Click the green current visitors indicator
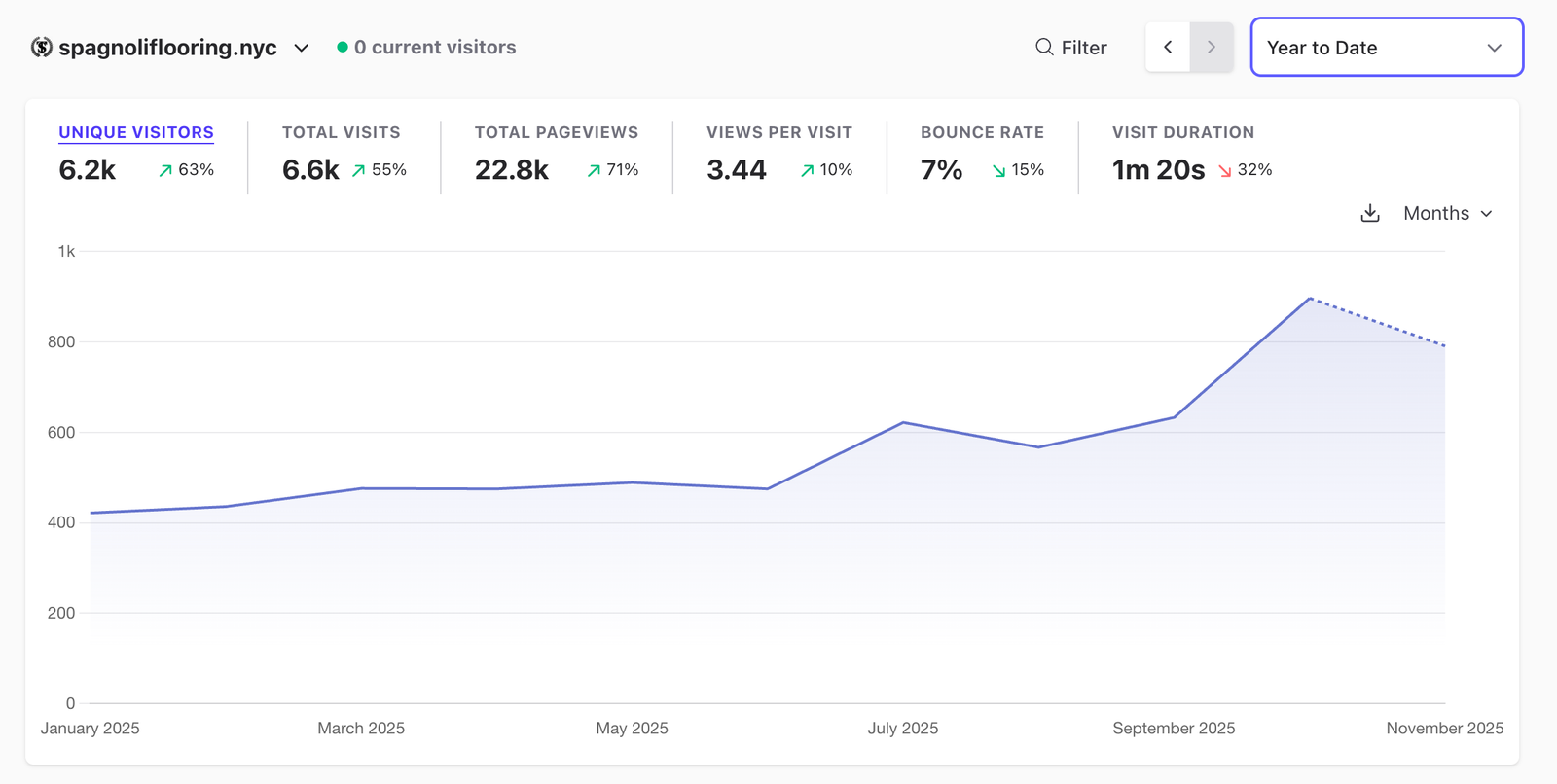Image resolution: width=1557 pixels, height=784 pixels. tap(343, 47)
